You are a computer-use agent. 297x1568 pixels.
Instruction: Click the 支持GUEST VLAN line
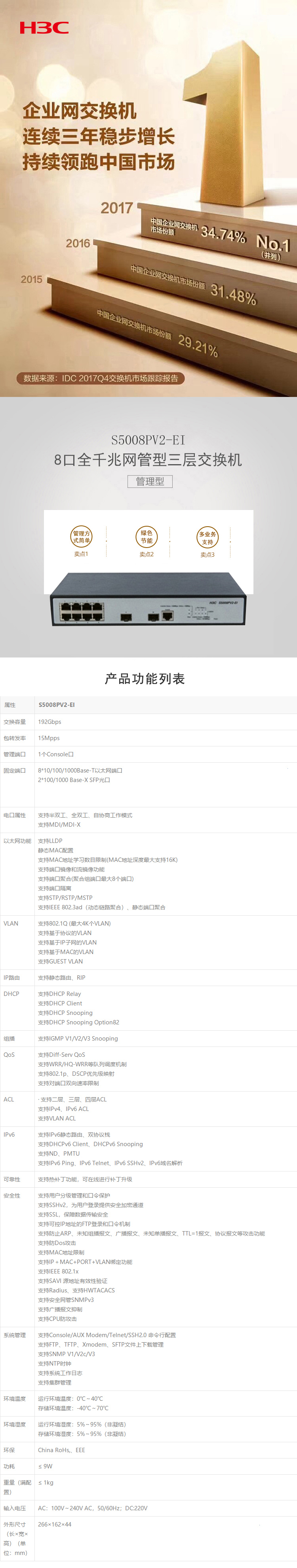pyautogui.click(x=60, y=961)
